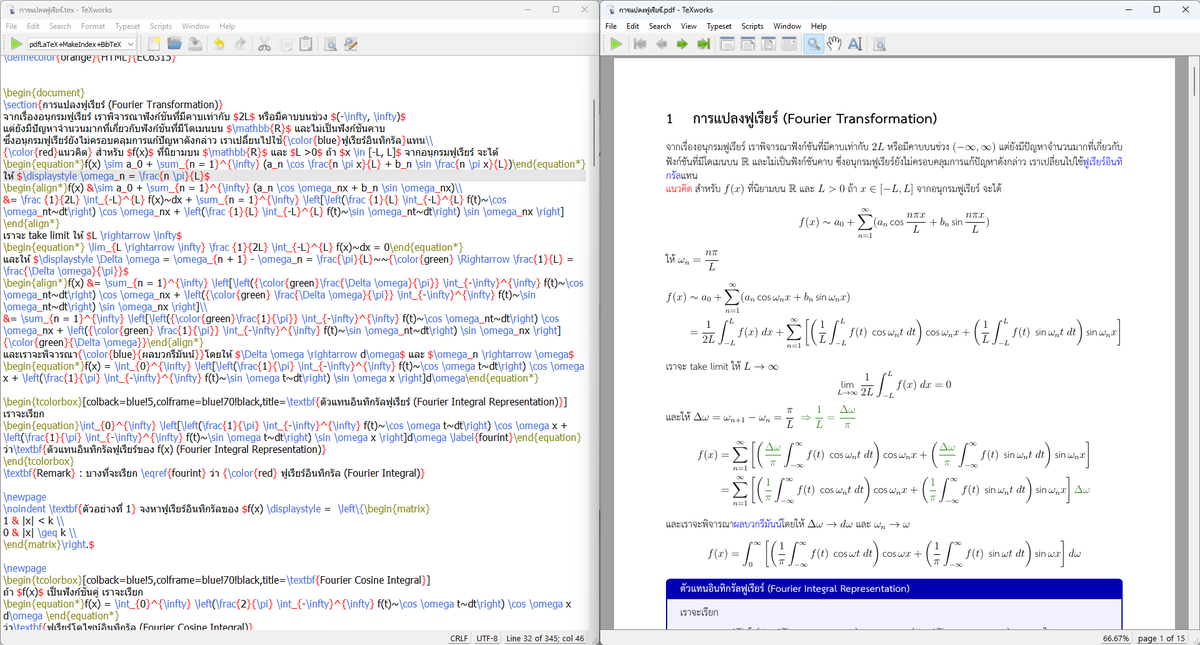Open the Scripts menu in the PDF window
Image resolution: width=1200 pixels, height=645 pixels.
[753, 26]
